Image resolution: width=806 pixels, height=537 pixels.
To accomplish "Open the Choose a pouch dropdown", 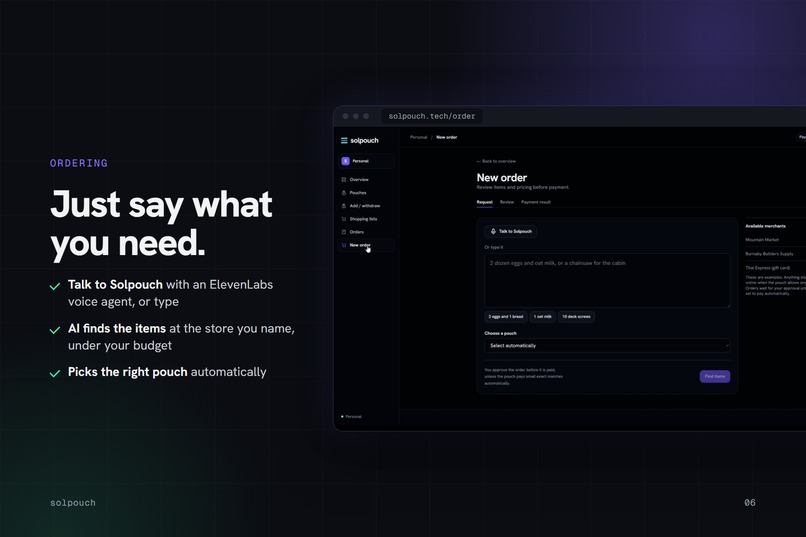I will tap(607, 345).
